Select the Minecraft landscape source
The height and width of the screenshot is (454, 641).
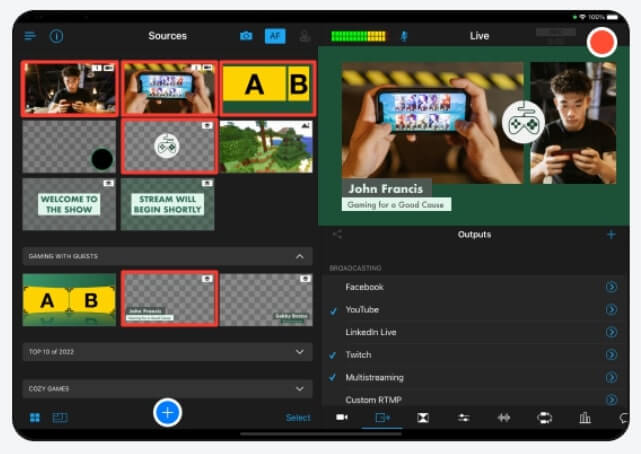(267, 147)
